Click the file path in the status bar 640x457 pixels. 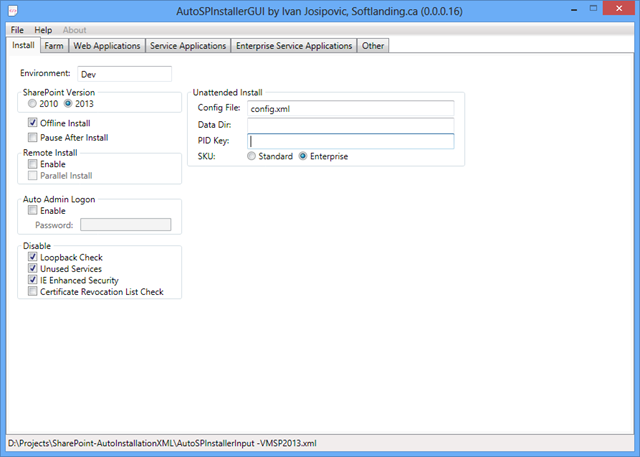[x=162, y=443]
